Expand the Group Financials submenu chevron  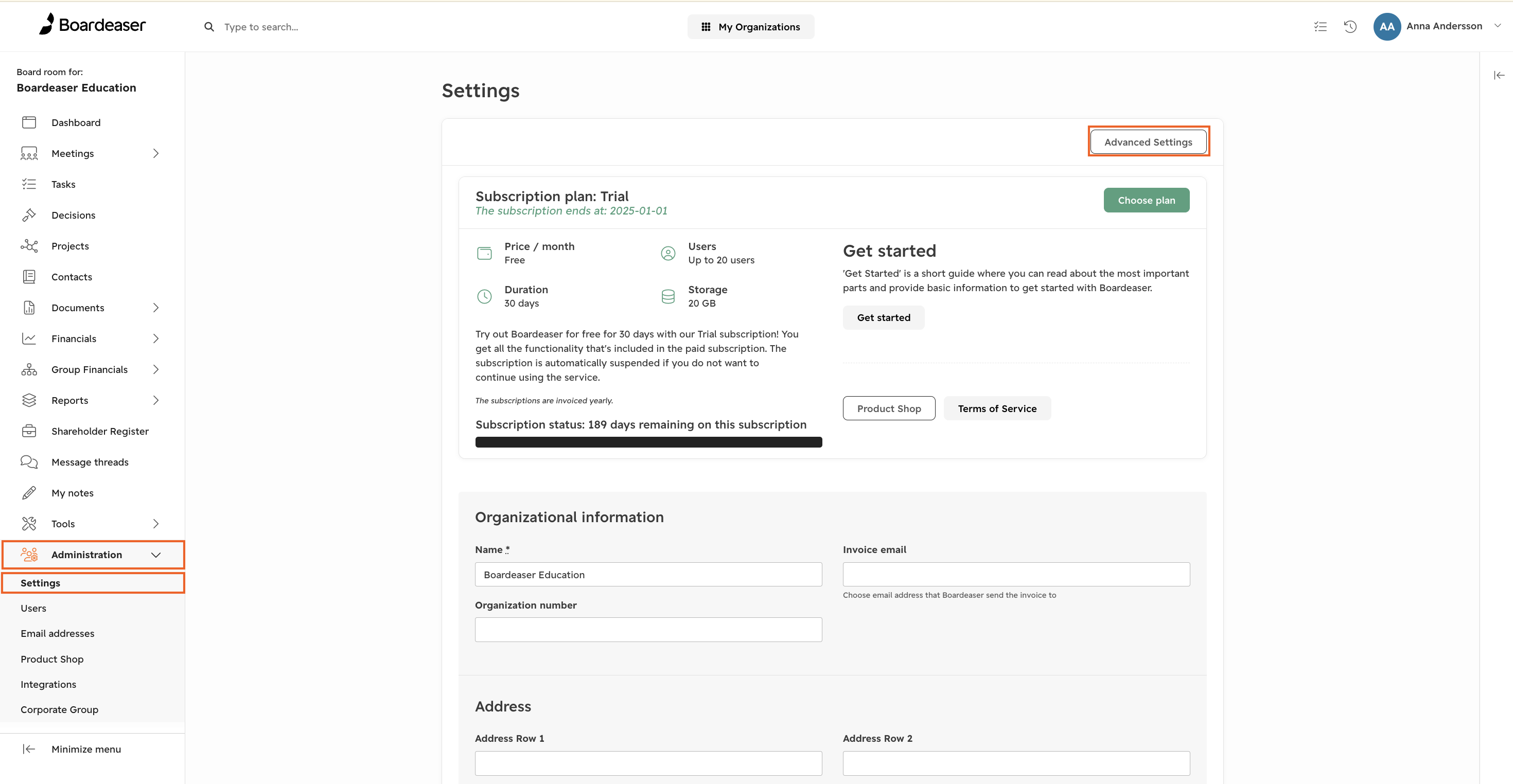point(155,369)
